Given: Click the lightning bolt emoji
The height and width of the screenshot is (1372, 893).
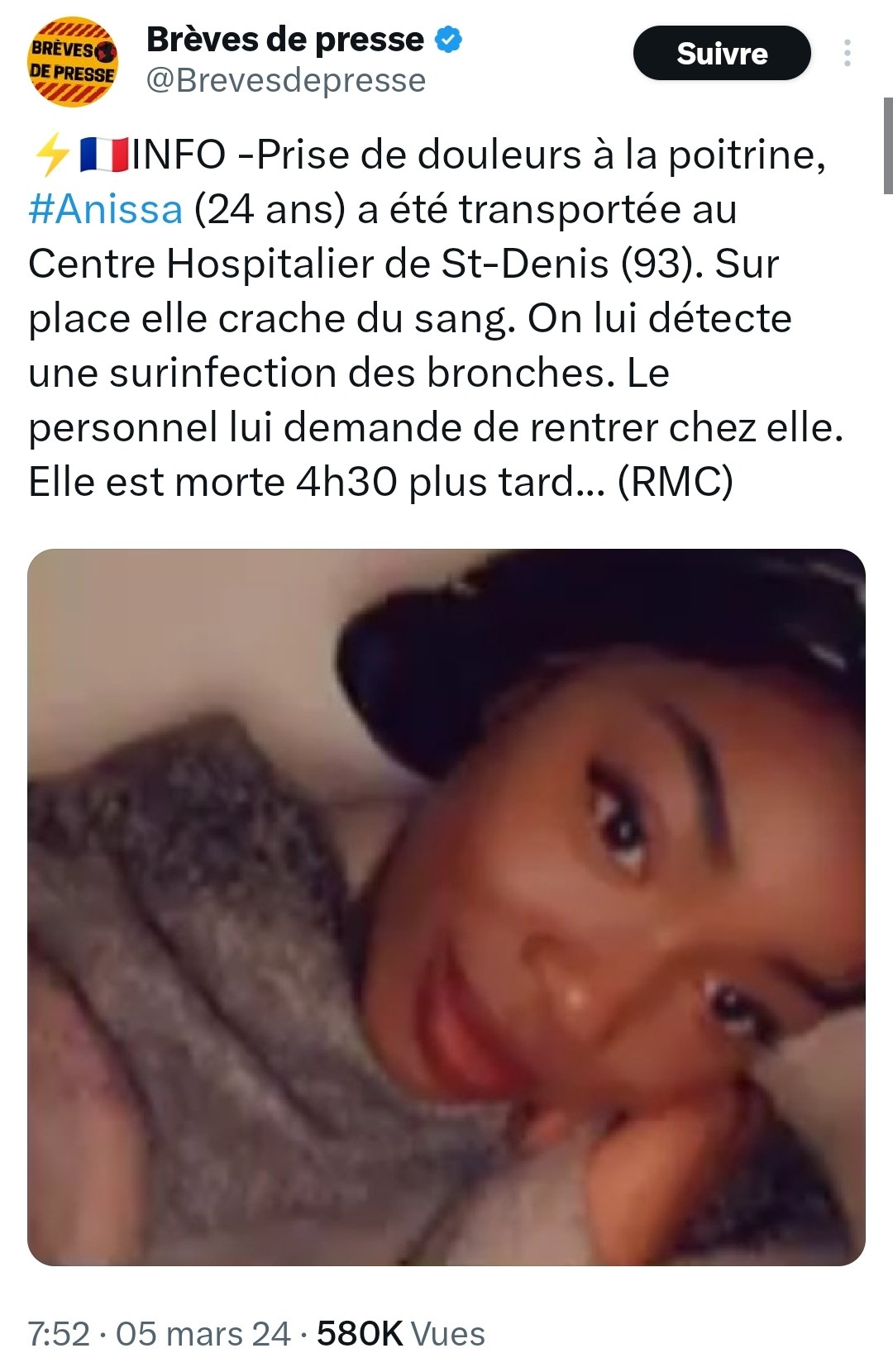Looking at the screenshot, I should [52, 155].
